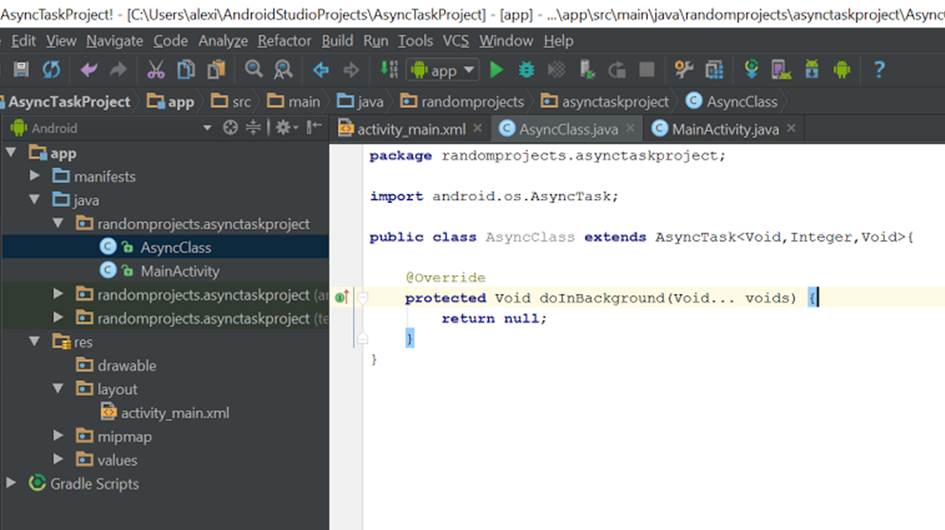Open the Window menu

pos(506,41)
